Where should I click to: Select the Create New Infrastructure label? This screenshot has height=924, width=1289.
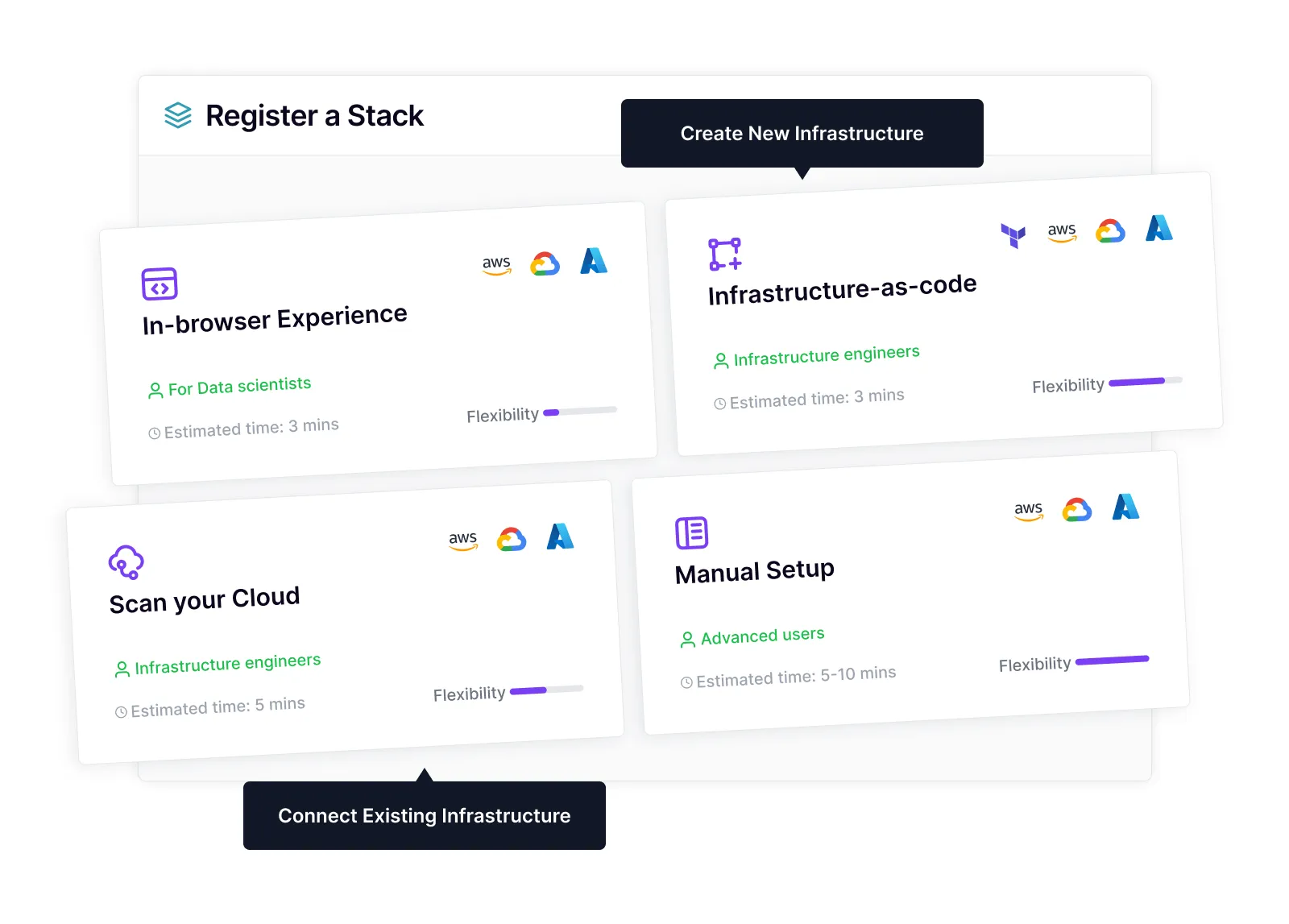[x=802, y=134]
